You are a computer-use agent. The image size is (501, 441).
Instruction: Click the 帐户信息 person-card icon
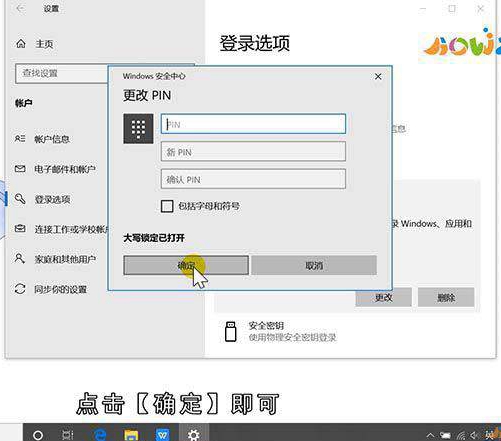[20, 138]
